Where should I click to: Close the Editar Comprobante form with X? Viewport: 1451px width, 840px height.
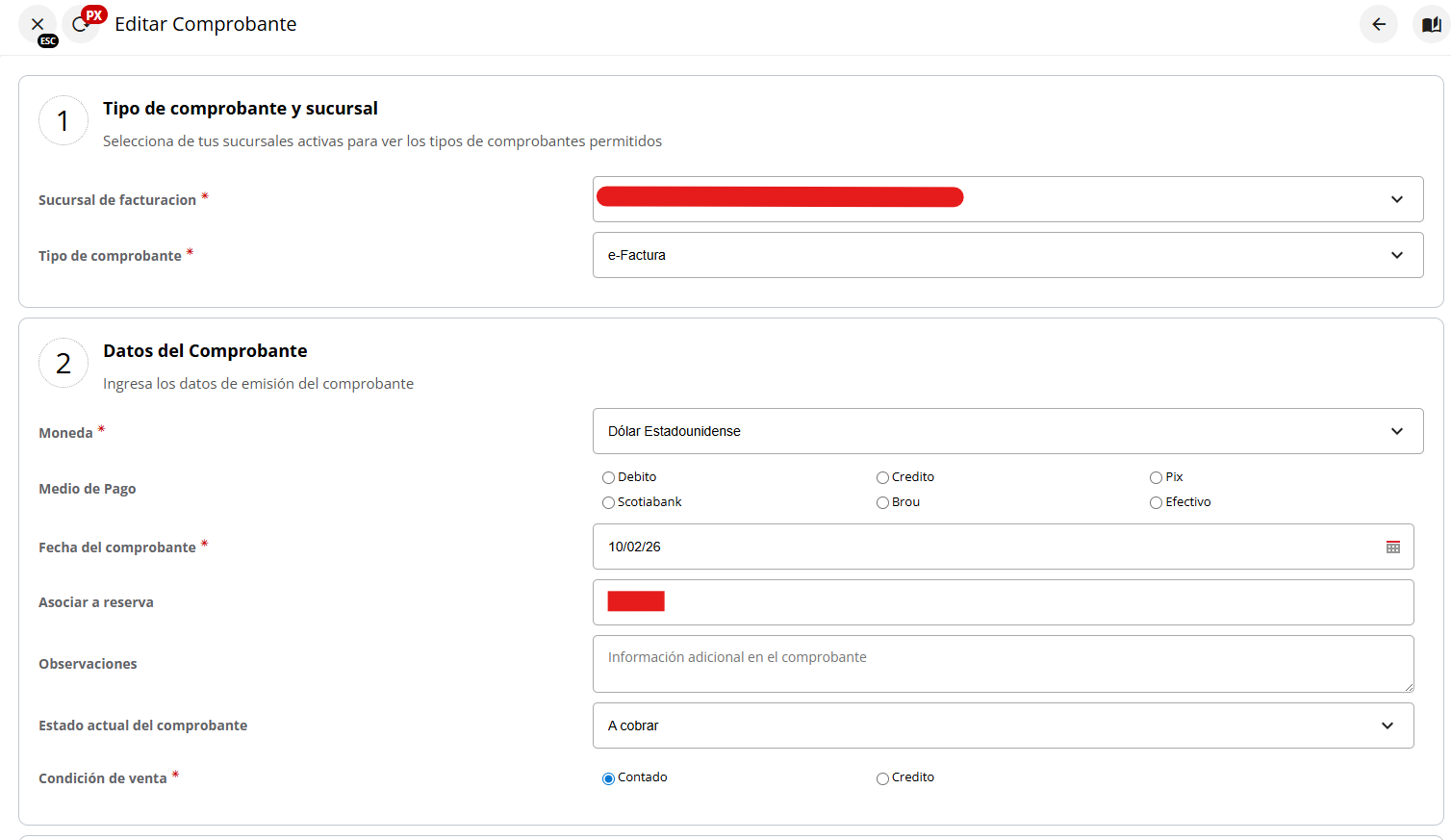point(38,24)
